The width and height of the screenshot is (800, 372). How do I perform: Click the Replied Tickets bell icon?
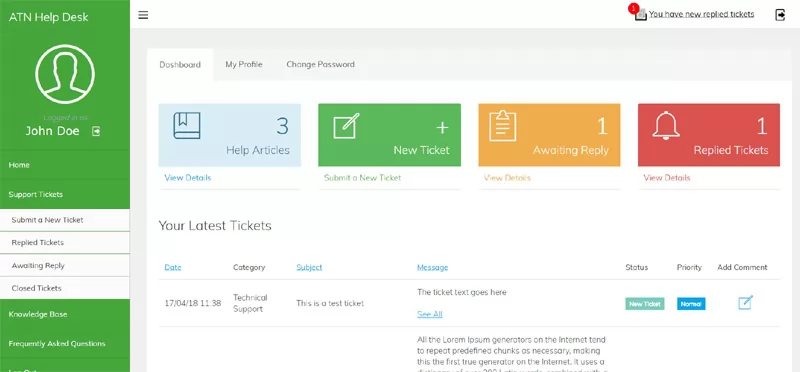tap(666, 126)
